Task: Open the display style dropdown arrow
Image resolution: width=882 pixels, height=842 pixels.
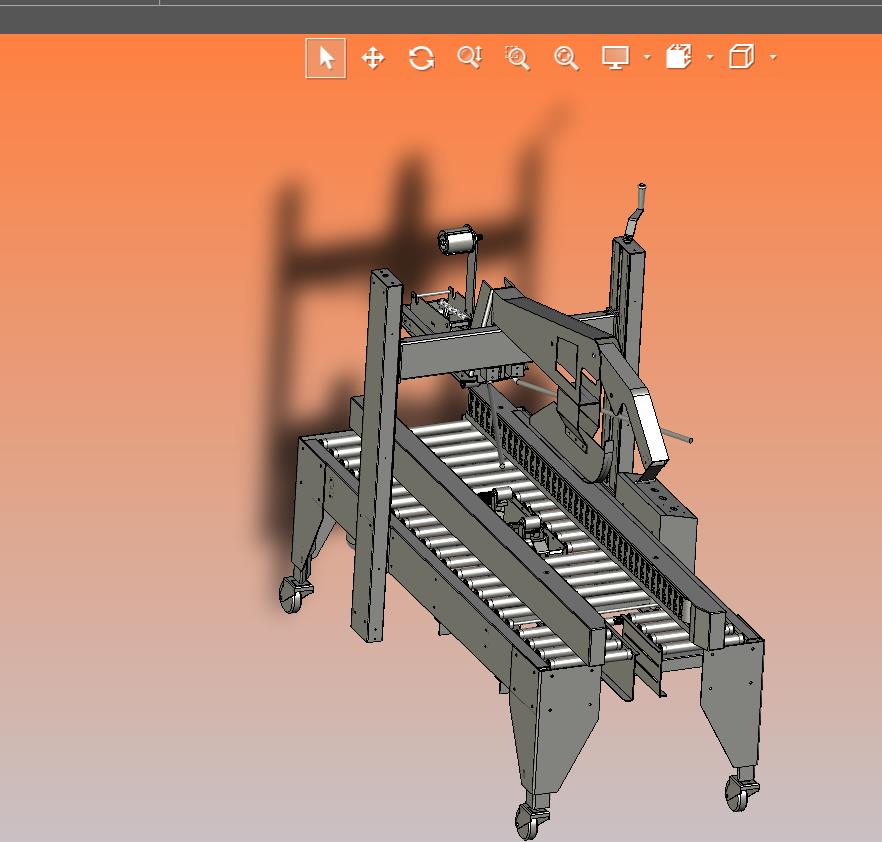Action: pyautogui.click(x=647, y=57)
